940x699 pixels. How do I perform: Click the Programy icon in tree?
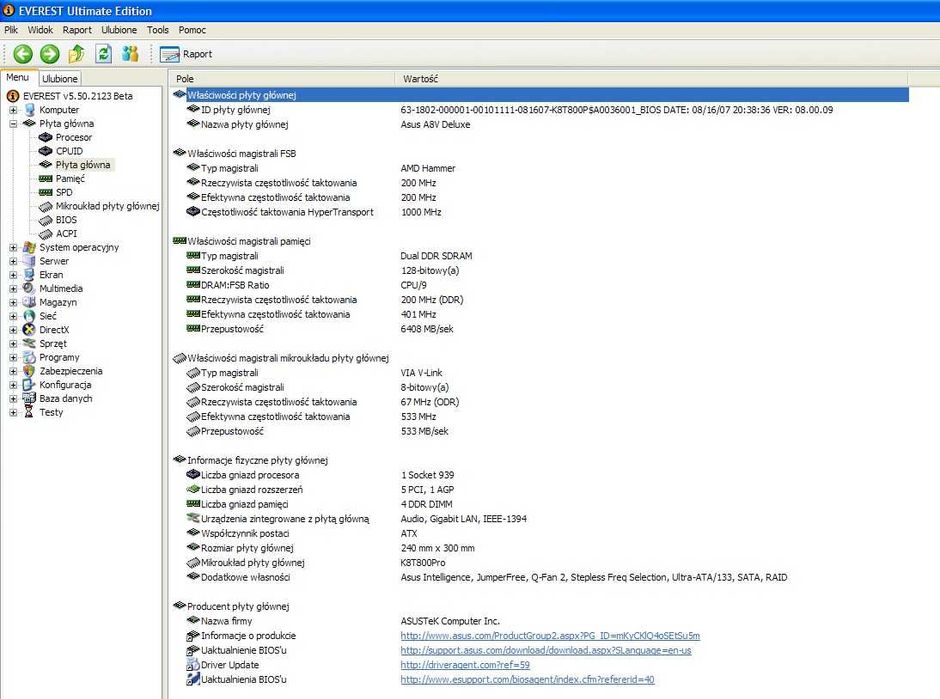29,357
